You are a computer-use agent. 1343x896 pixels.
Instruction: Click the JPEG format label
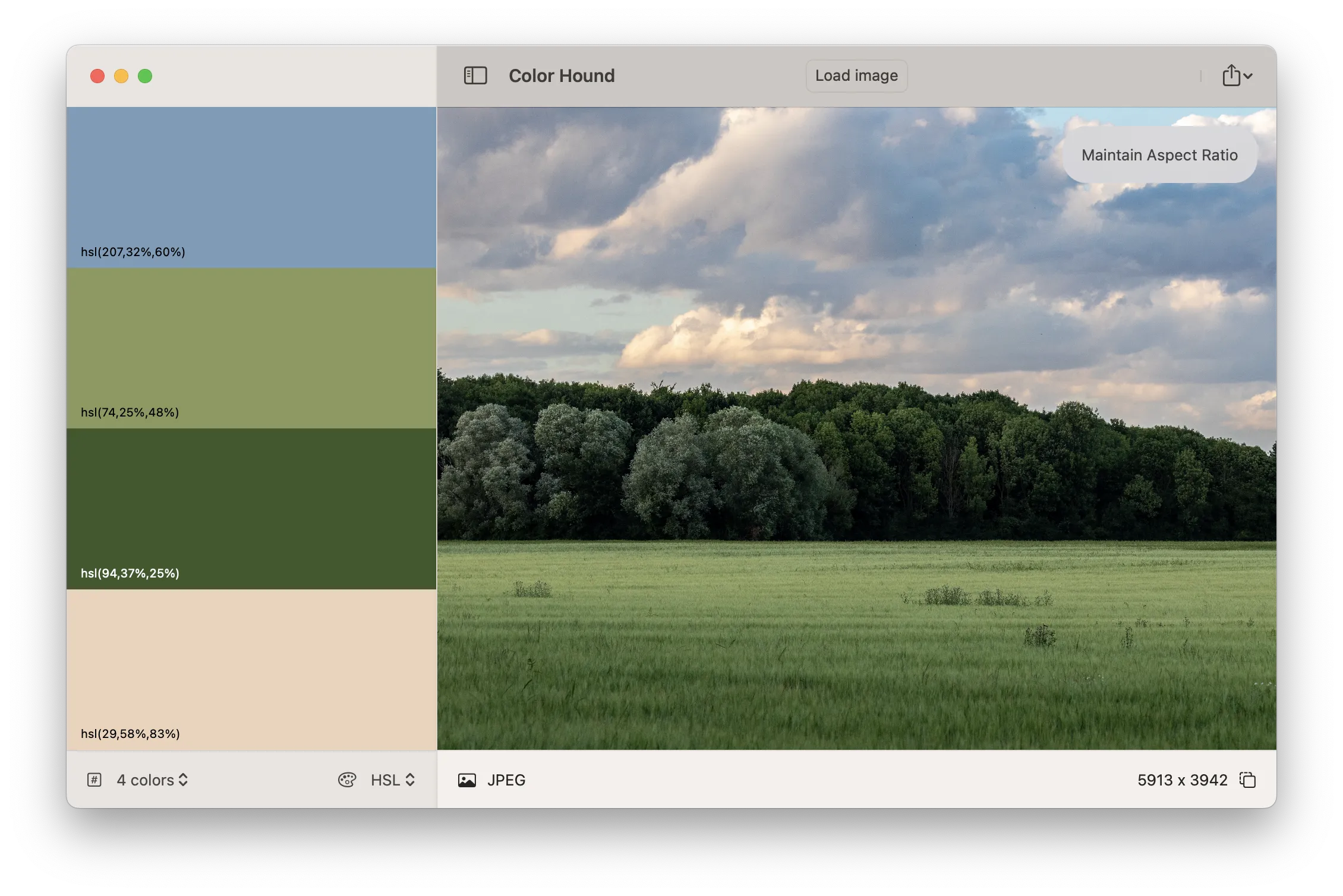506,780
